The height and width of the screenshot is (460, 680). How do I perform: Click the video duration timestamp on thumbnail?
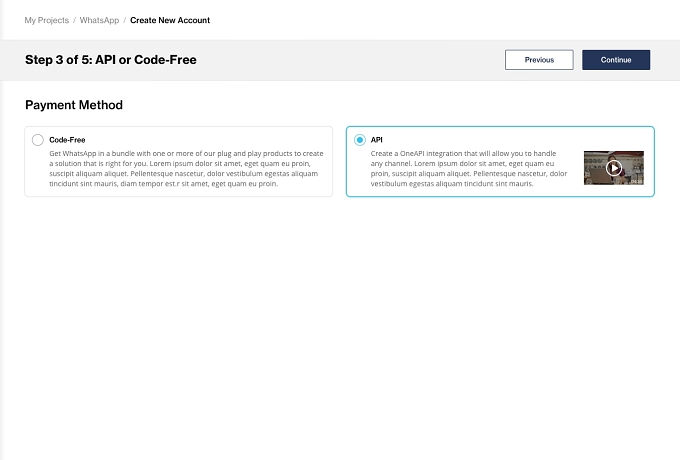tap(637, 182)
